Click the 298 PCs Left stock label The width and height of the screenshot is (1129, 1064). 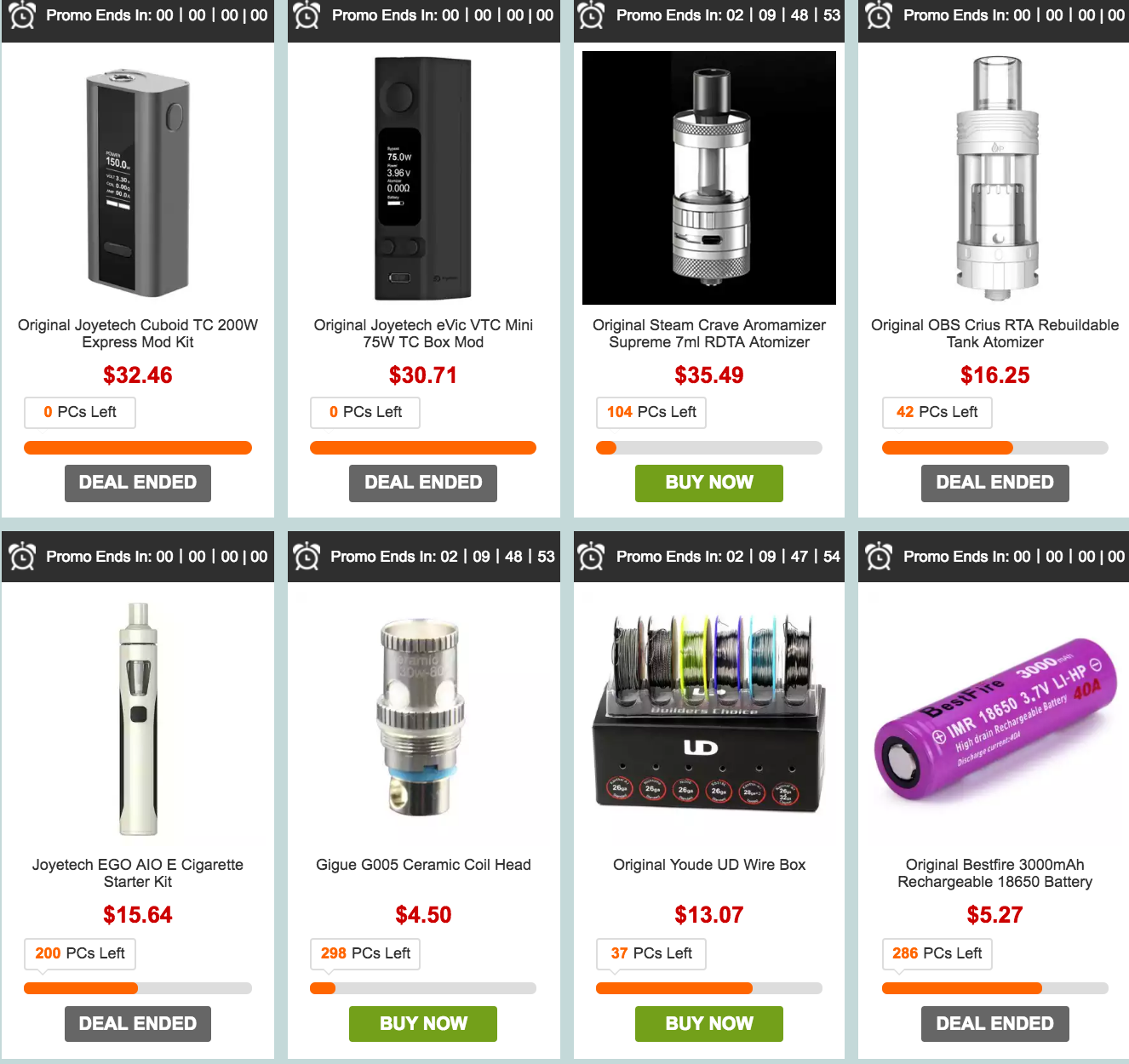(x=365, y=953)
